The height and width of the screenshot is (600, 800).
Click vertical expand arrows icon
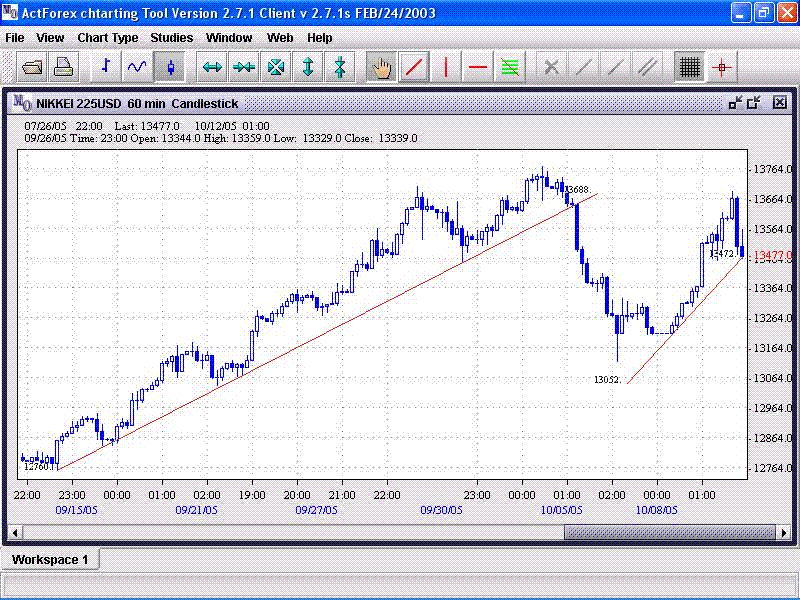308,67
